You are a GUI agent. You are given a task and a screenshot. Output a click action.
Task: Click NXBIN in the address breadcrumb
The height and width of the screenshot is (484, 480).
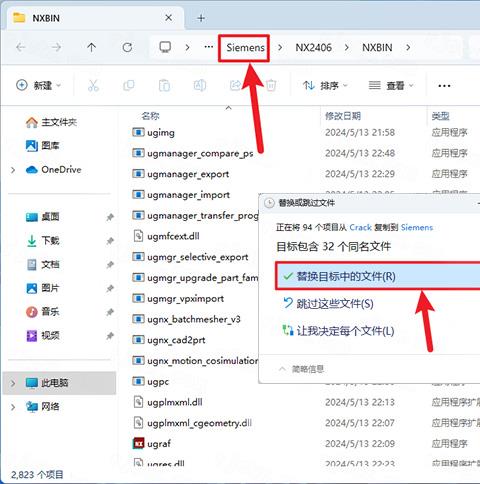[x=377, y=48]
